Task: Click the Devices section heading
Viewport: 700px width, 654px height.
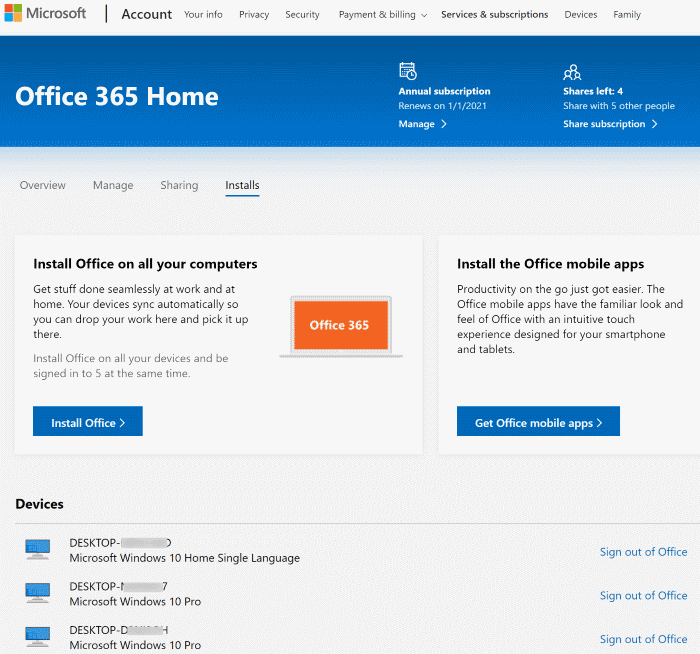Action: point(39,504)
